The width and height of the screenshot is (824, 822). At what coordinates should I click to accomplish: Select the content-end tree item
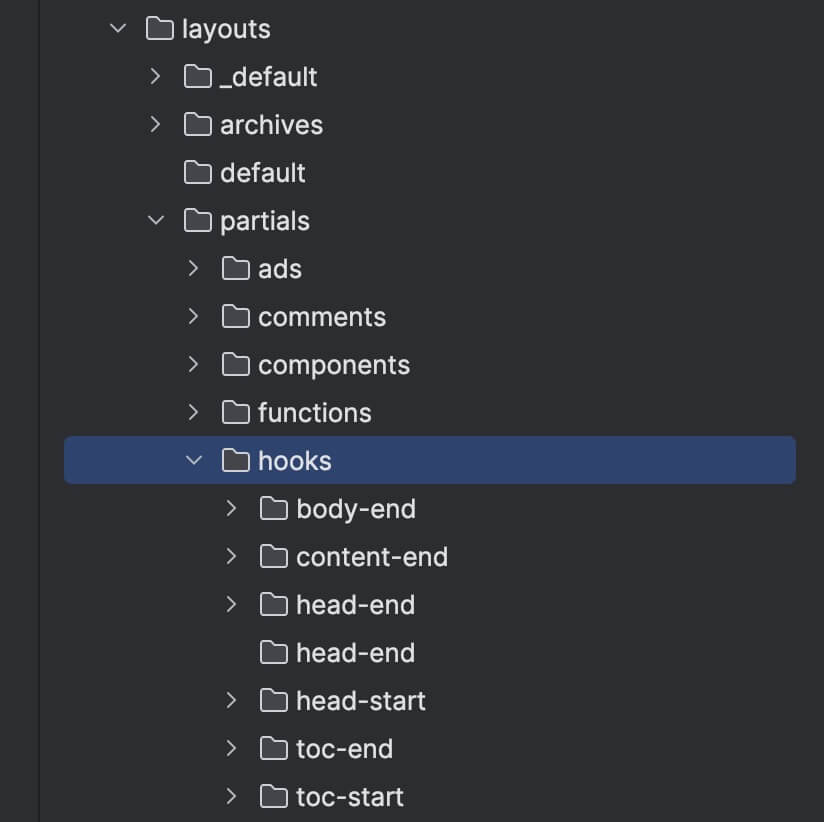430,557
